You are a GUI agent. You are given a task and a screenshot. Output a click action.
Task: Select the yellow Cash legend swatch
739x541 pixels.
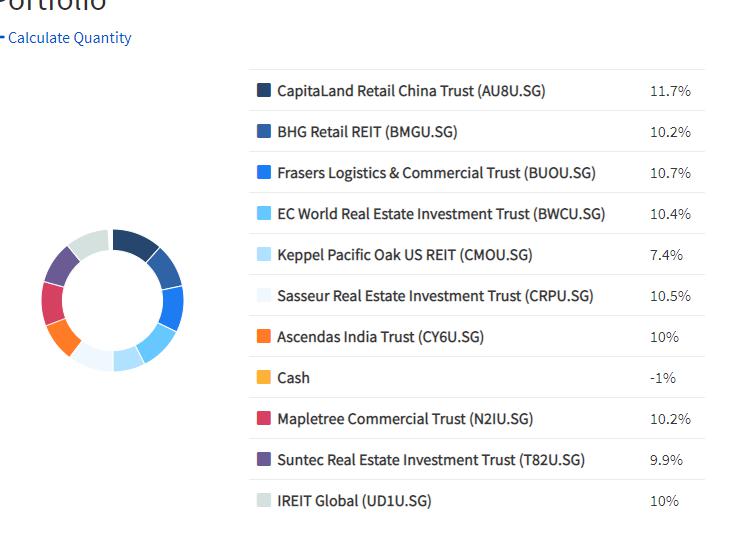[x=264, y=377]
